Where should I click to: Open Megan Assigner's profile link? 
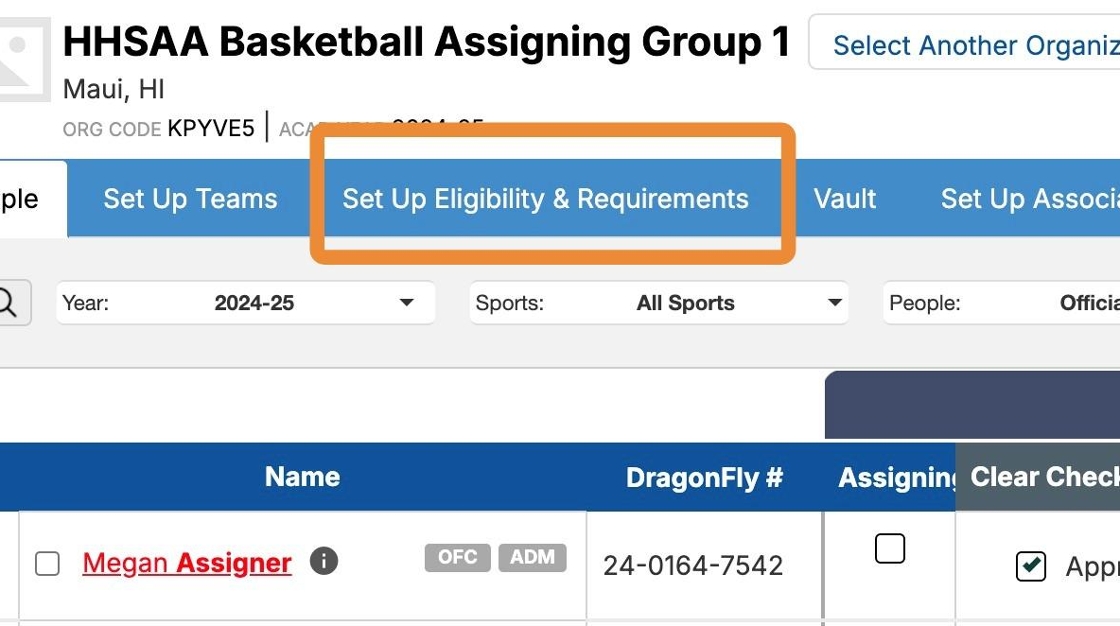click(x=187, y=564)
